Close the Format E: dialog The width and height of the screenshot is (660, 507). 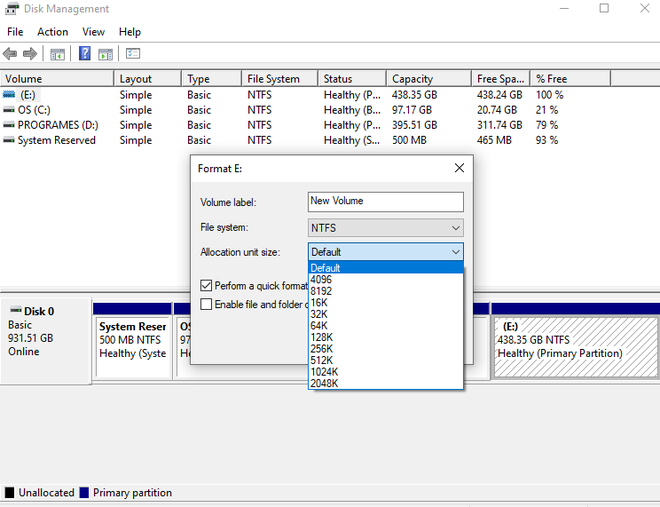tap(459, 168)
